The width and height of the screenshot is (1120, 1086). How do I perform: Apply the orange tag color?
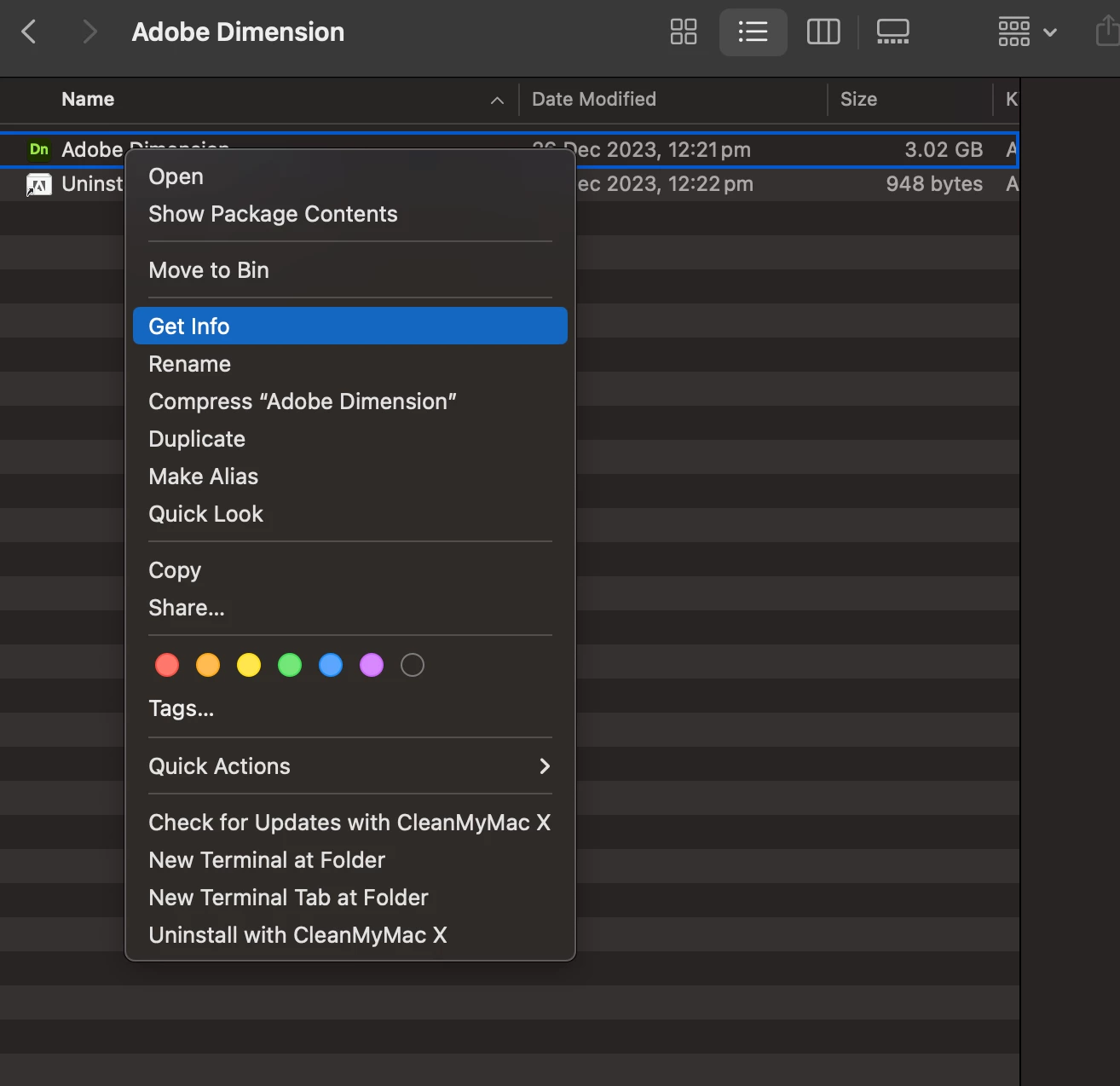pos(208,665)
